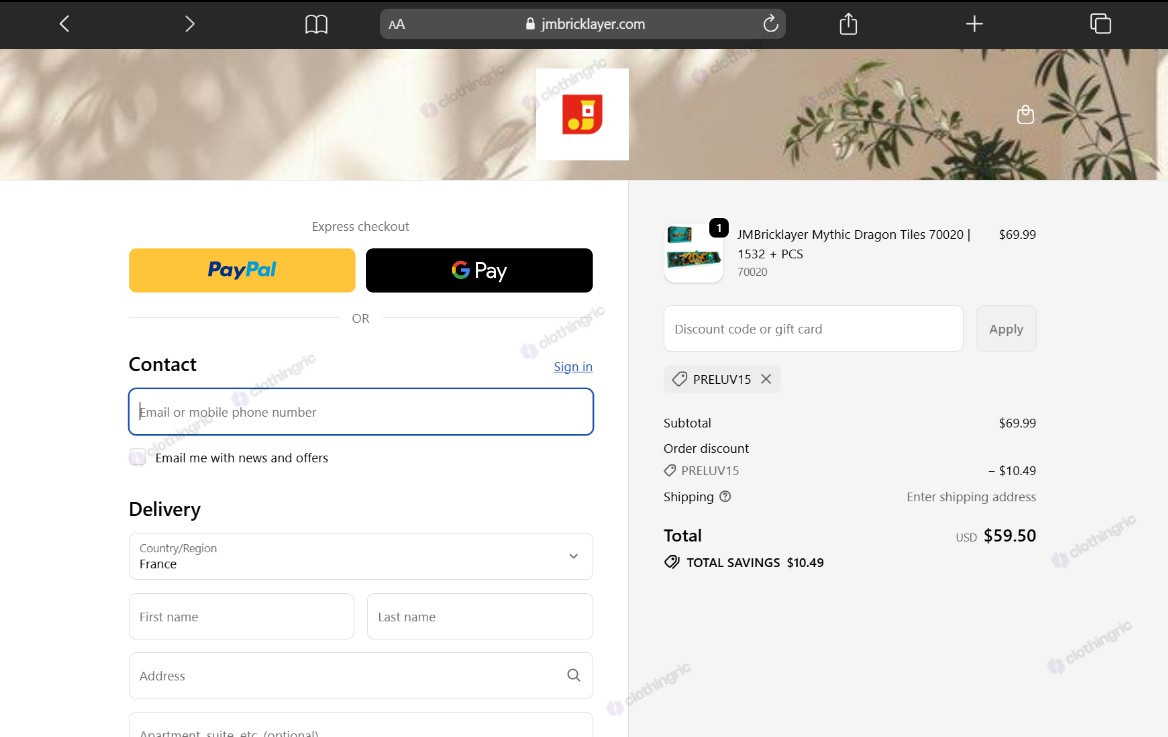Open a new tab with the plus icon
This screenshot has height=737, width=1168.
click(x=974, y=24)
